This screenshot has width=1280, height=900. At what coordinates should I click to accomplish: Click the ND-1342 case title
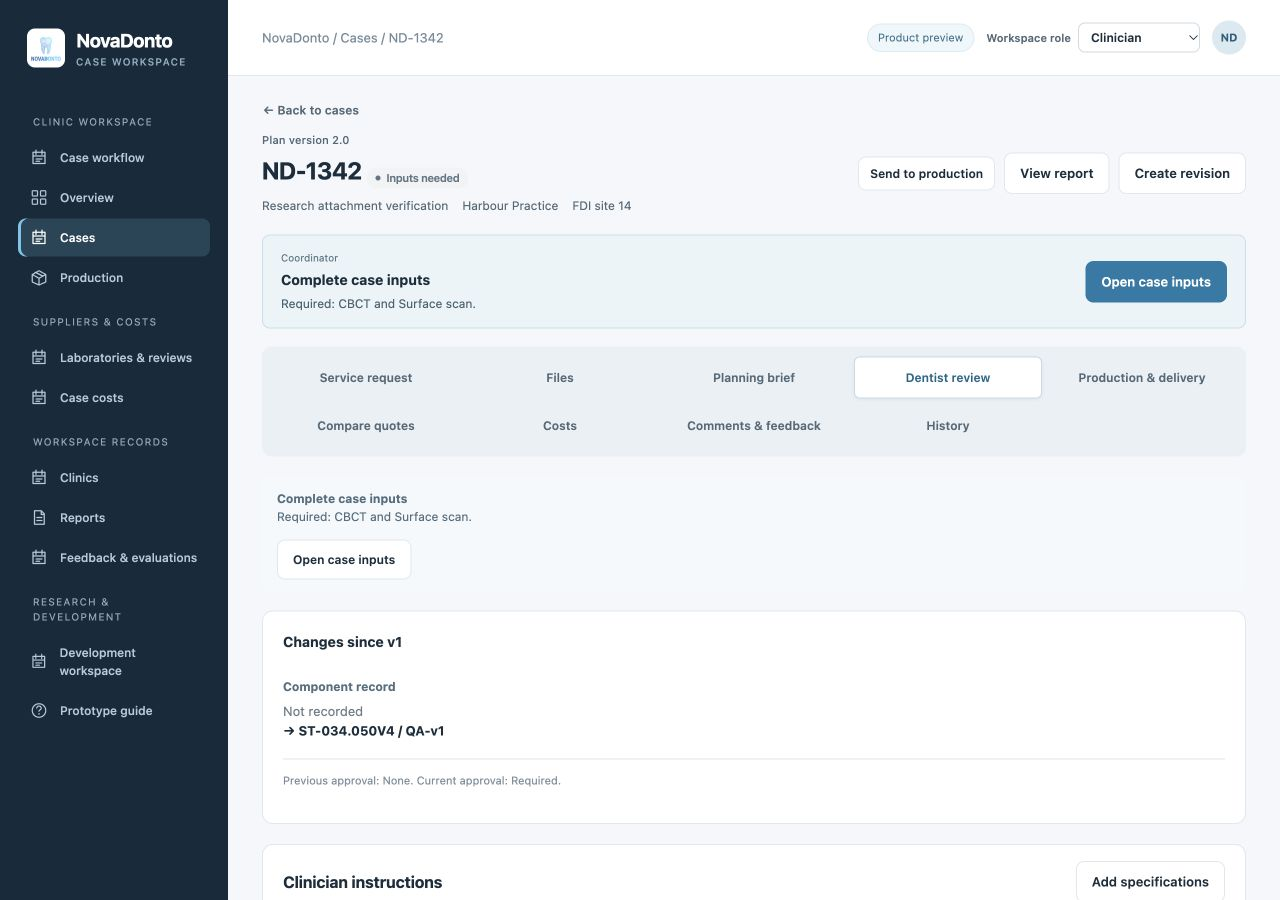(312, 171)
